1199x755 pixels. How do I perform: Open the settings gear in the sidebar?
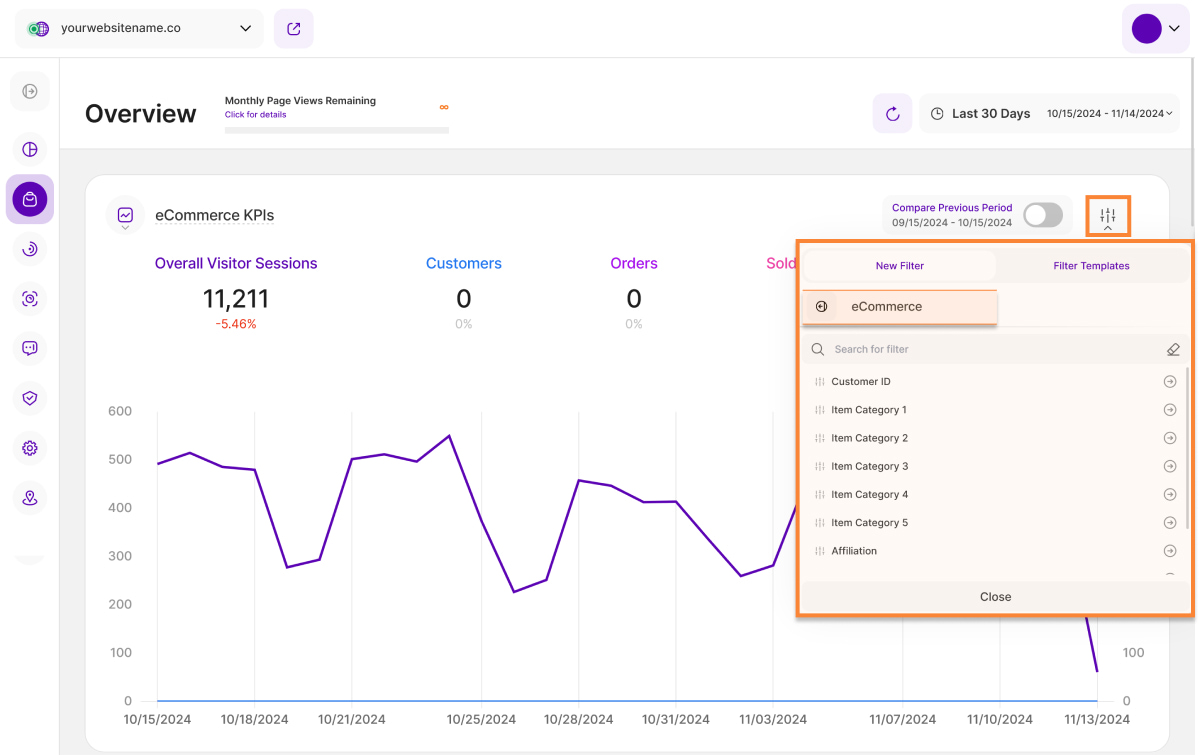tap(30, 448)
